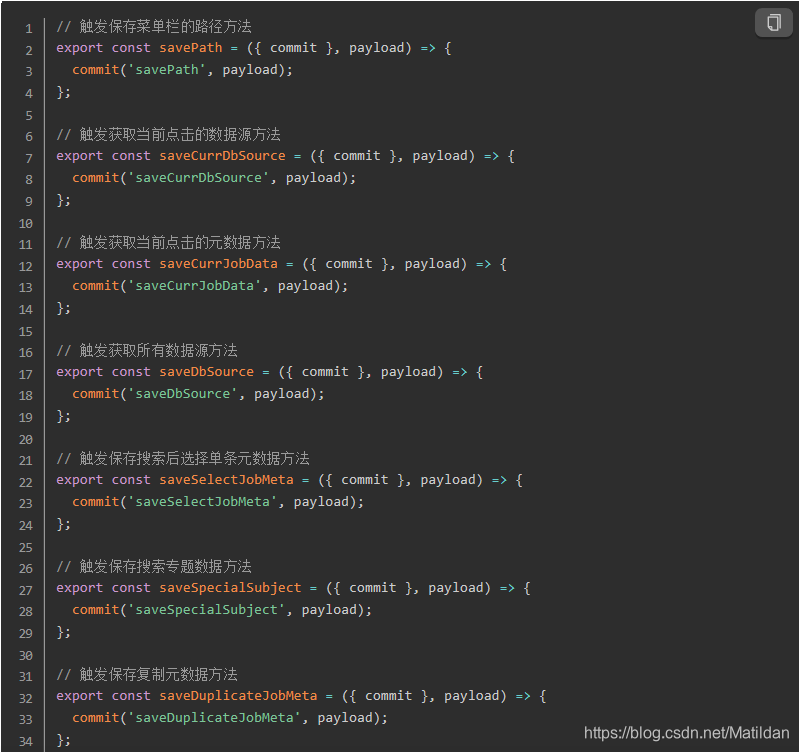Screen dimensions: 799x752
Task: Click closing '};' on line 29
Action: tap(63, 632)
